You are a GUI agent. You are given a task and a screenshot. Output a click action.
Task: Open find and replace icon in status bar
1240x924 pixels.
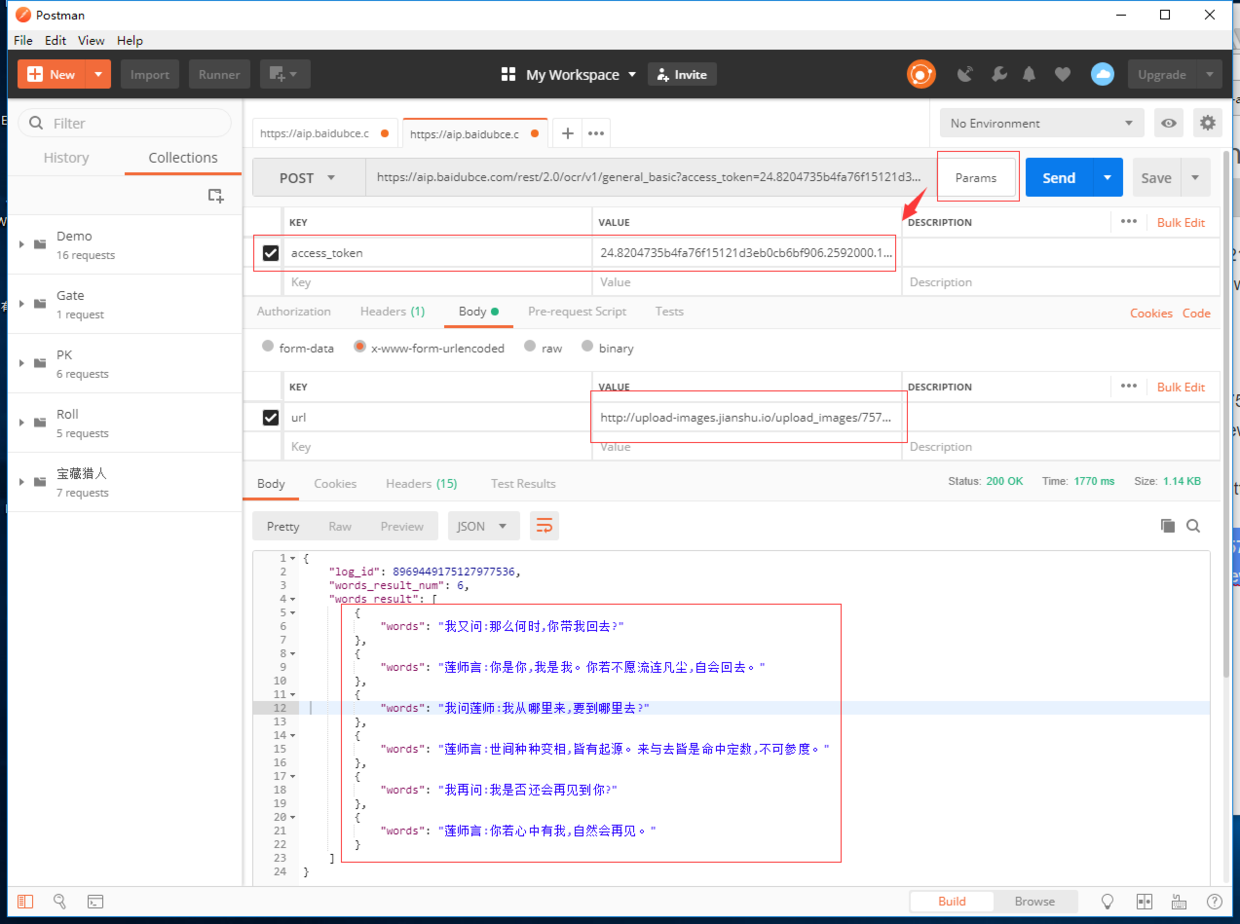[x=59, y=901]
